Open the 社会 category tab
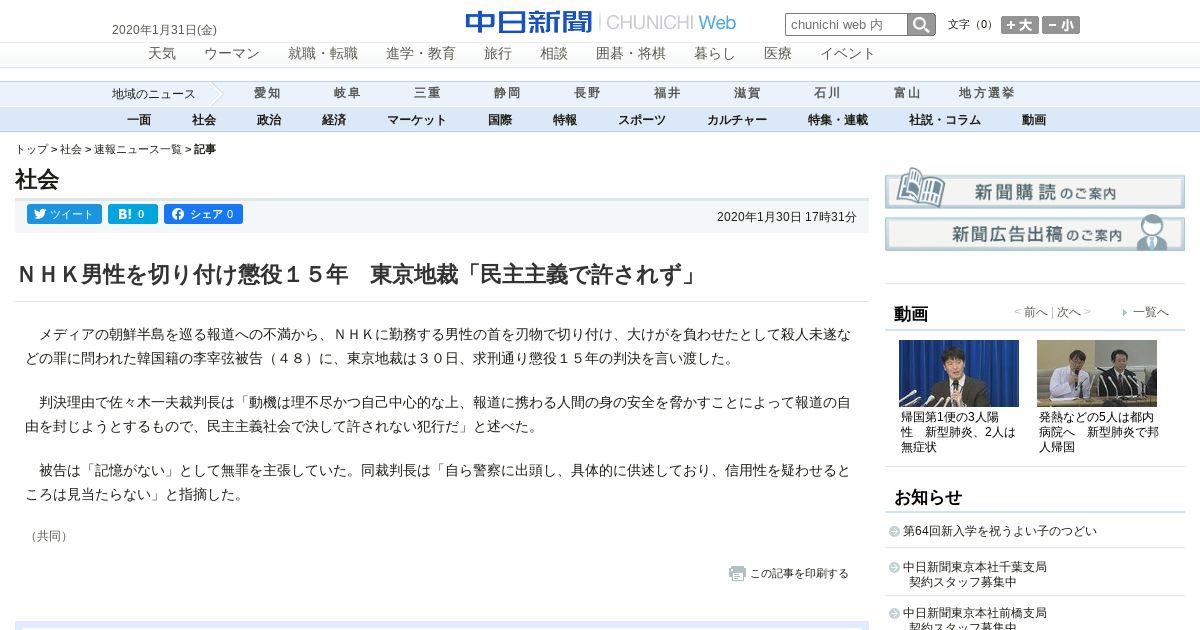 tap(204, 120)
